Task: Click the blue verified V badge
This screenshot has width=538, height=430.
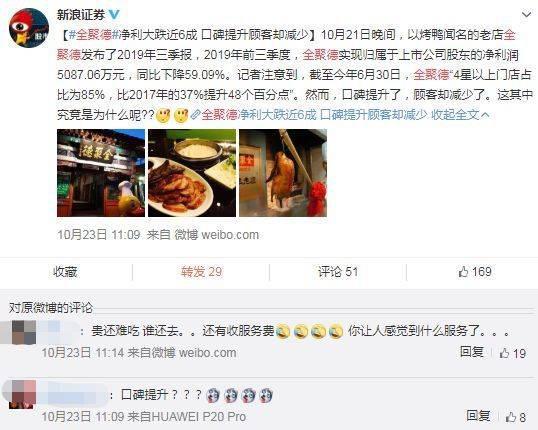Action: click(x=114, y=14)
